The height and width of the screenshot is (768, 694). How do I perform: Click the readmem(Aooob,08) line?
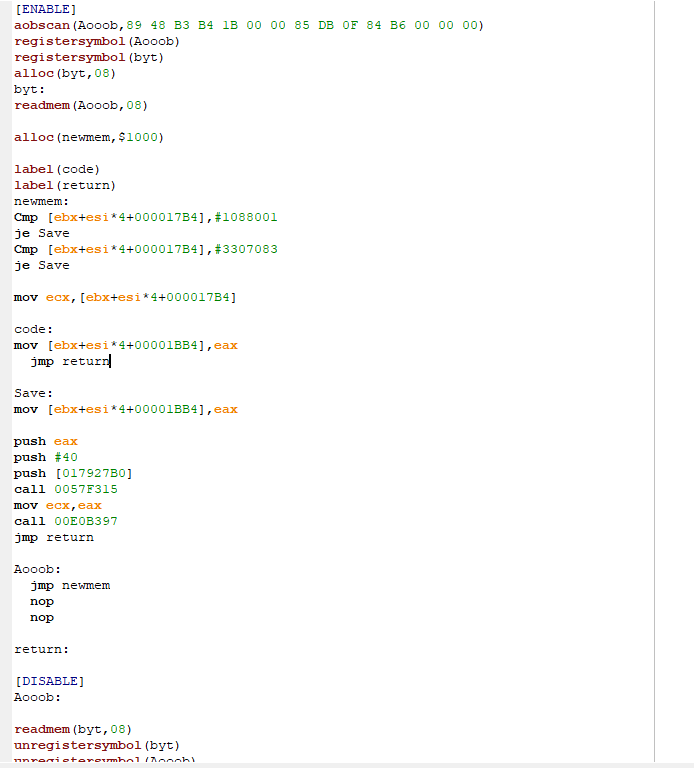[x=80, y=105]
